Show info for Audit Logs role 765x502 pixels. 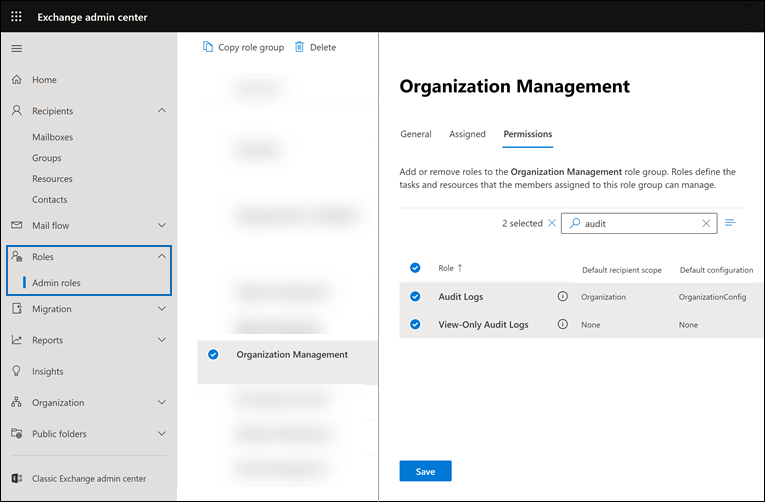pos(563,296)
